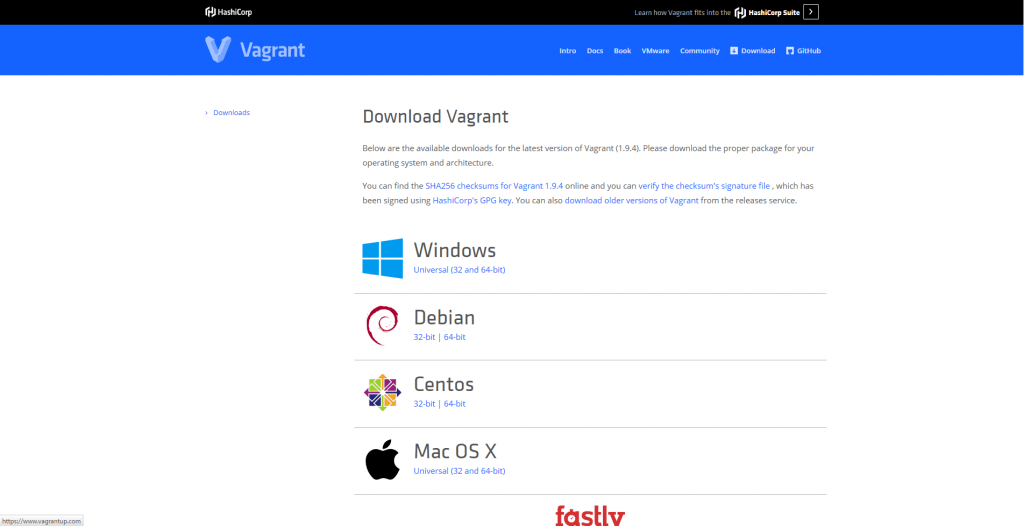The width and height of the screenshot is (1024, 526).
Task: Click the Debian swirl logo
Action: (382, 325)
